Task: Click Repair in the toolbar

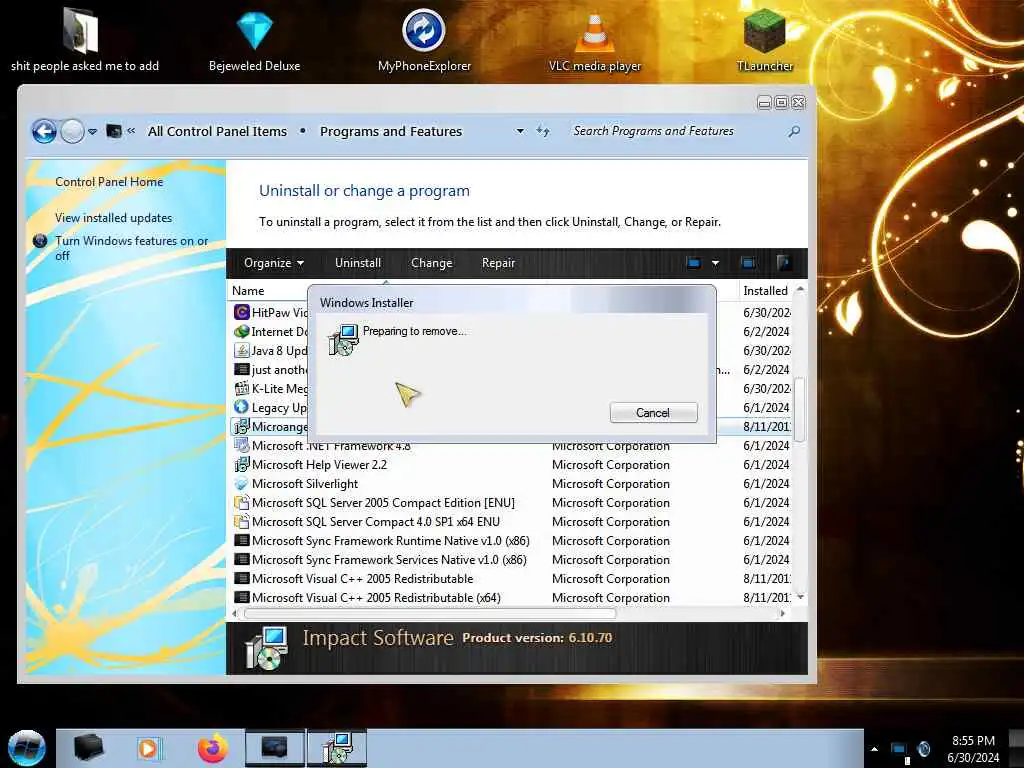Action: pos(498,263)
